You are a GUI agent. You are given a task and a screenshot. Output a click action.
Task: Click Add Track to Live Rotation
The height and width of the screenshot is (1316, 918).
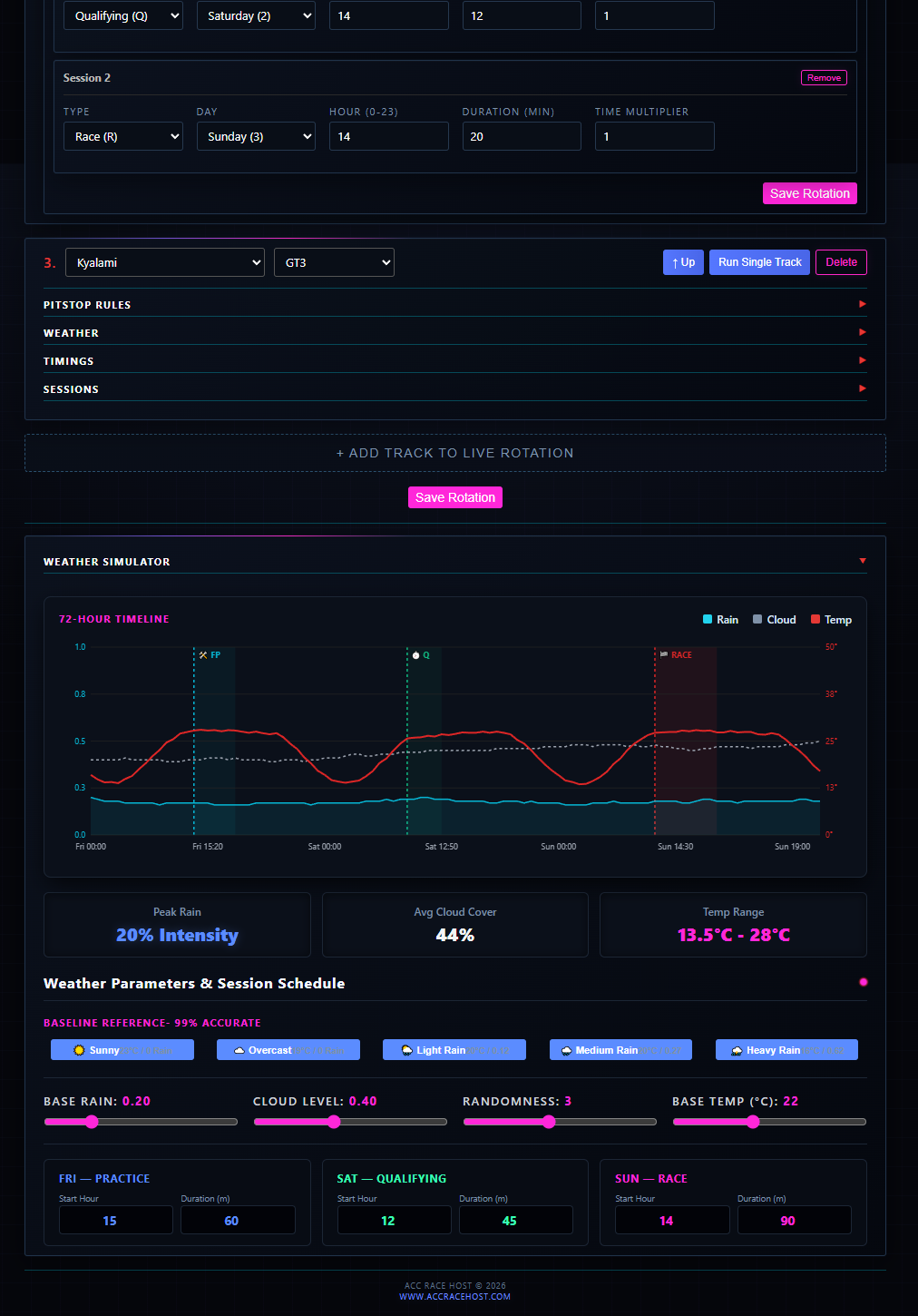[x=455, y=453]
